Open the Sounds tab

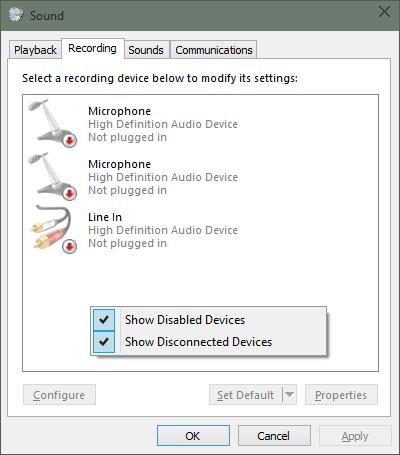tap(146, 50)
